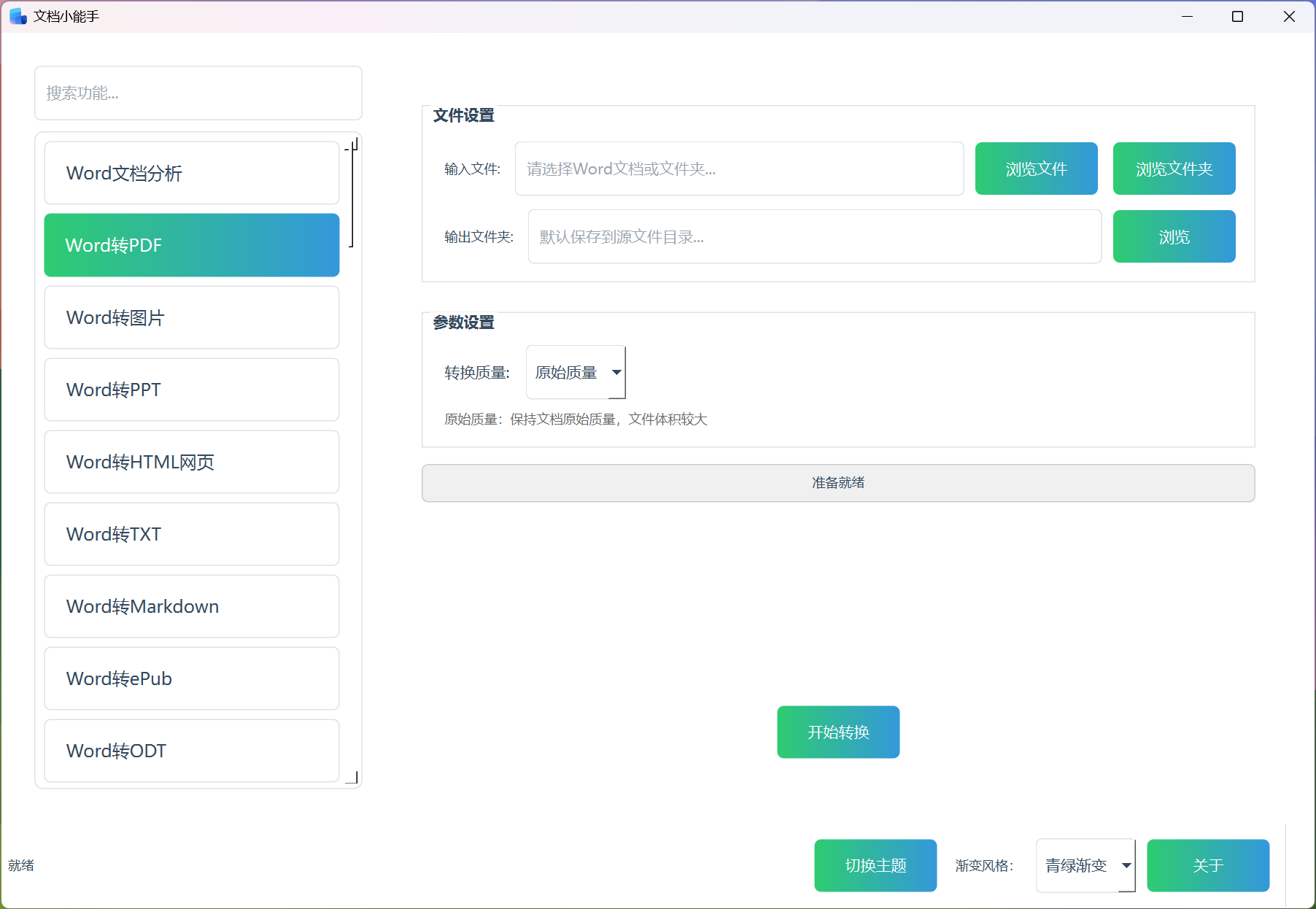Click the 文档小能手 app logo icon
This screenshot has height=909, width=1316.
point(17,15)
